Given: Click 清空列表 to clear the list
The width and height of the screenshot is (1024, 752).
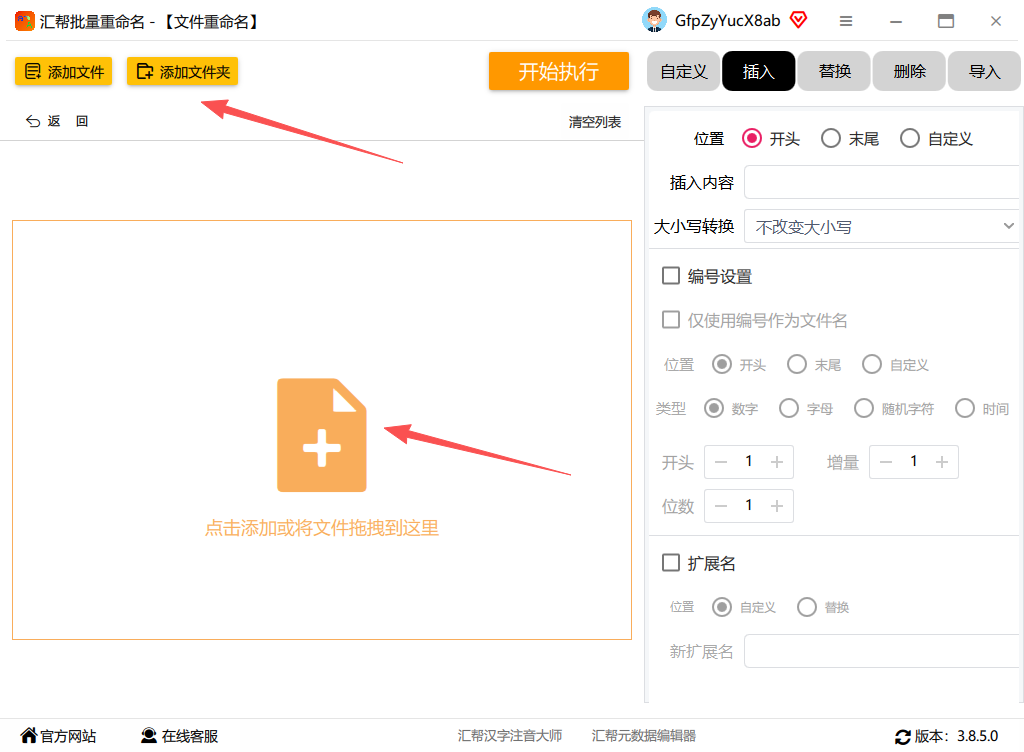Looking at the screenshot, I should (594, 122).
